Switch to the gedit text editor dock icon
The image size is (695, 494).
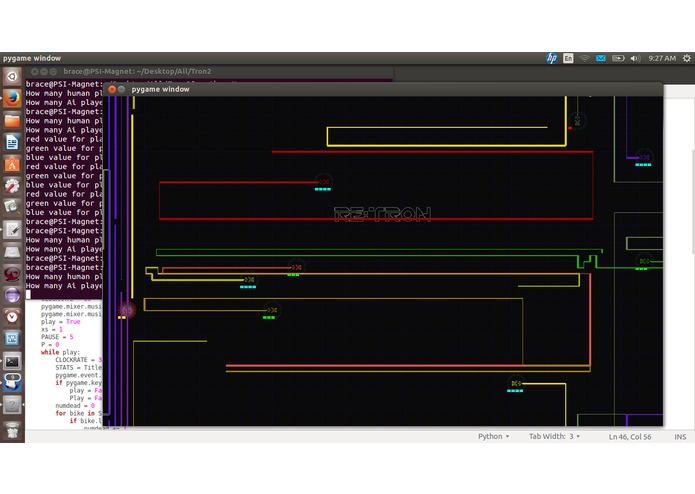tap(12, 229)
